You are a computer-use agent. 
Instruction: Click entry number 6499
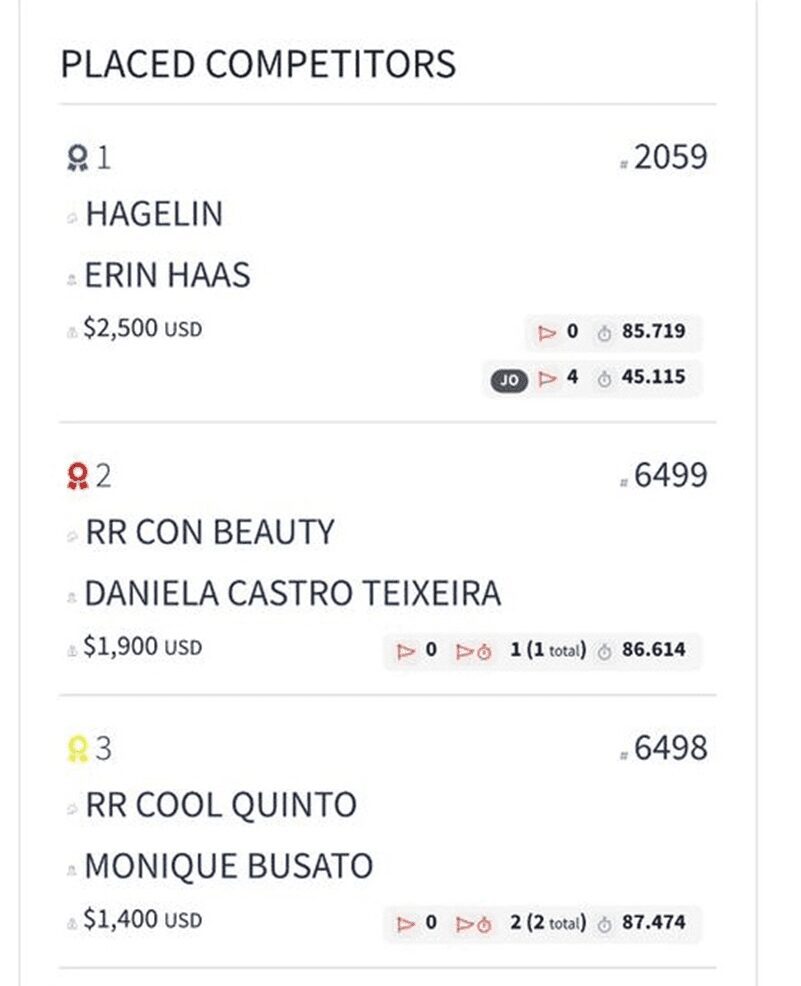pos(670,475)
